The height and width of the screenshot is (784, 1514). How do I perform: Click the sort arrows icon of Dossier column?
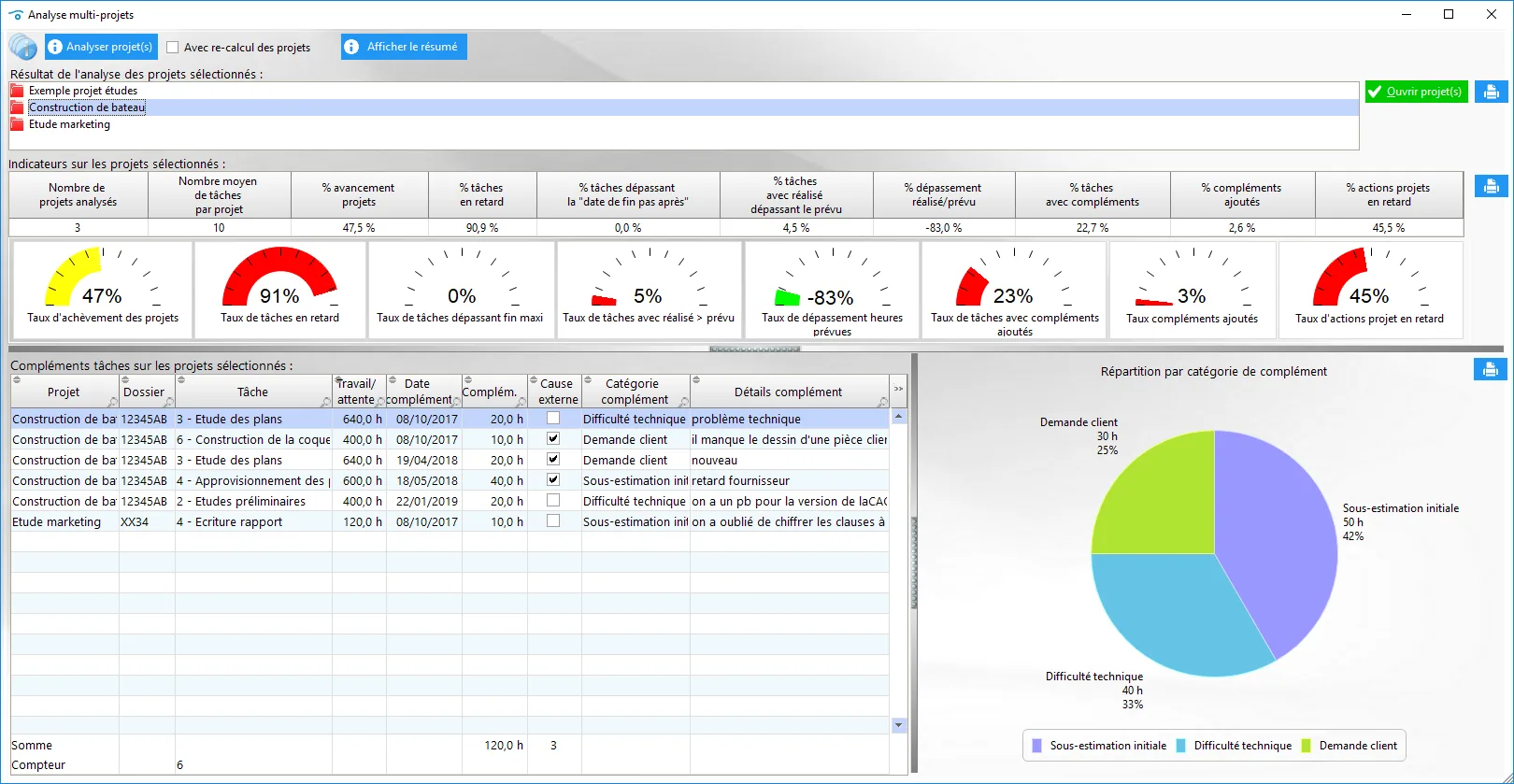pos(125,380)
